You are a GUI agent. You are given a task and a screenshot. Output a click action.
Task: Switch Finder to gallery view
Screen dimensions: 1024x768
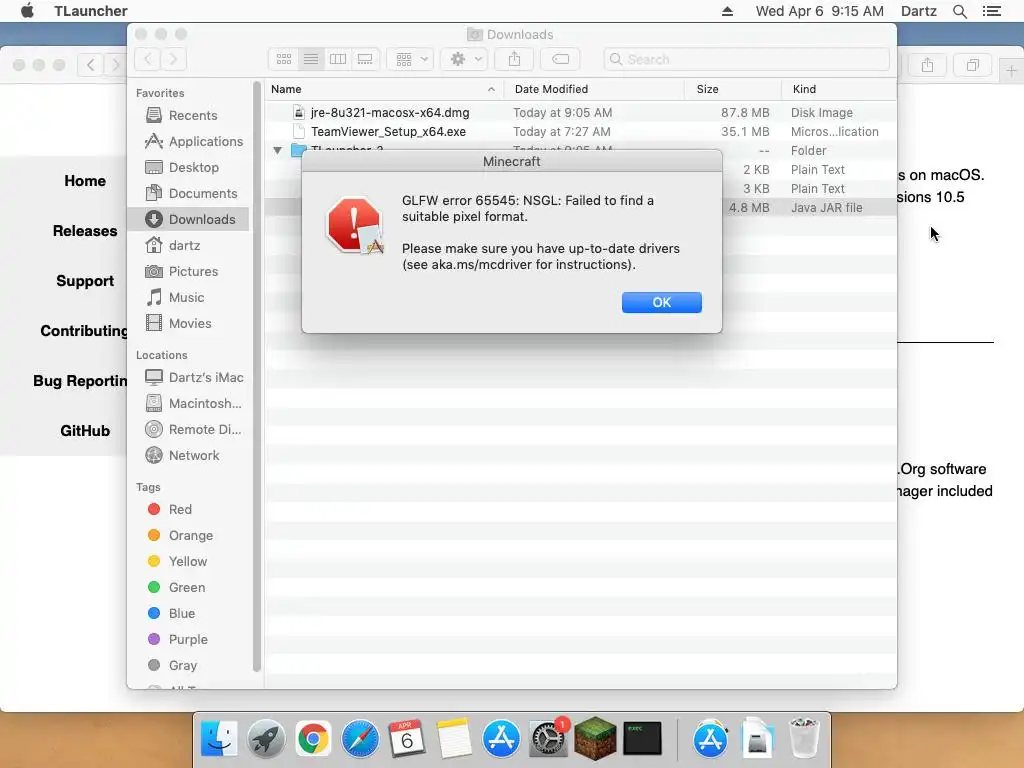(x=365, y=59)
